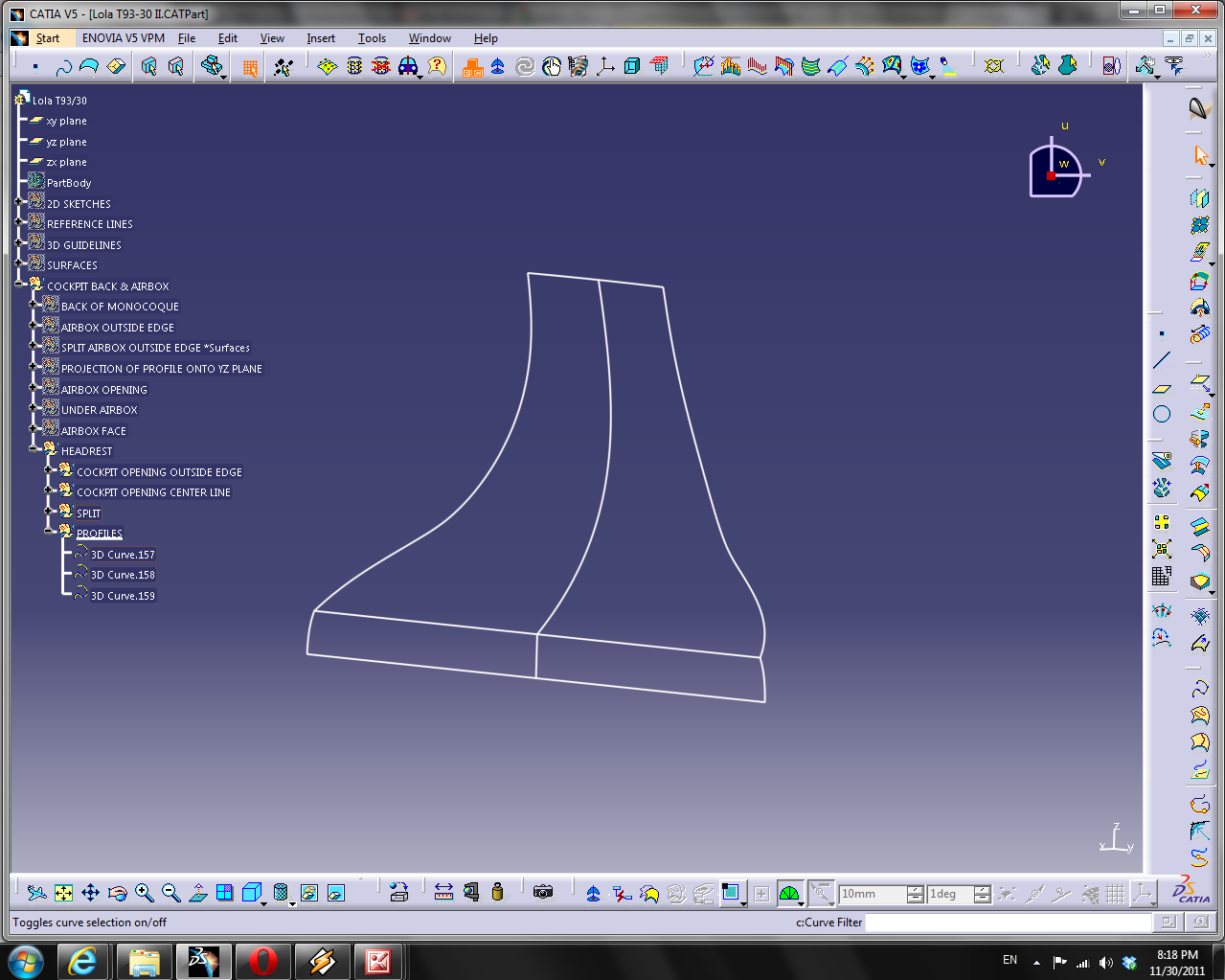1225x980 pixels.
Task: Collapse the COCKPIT BACK & AIRBOX node
Action: click(x=18, y=285)
